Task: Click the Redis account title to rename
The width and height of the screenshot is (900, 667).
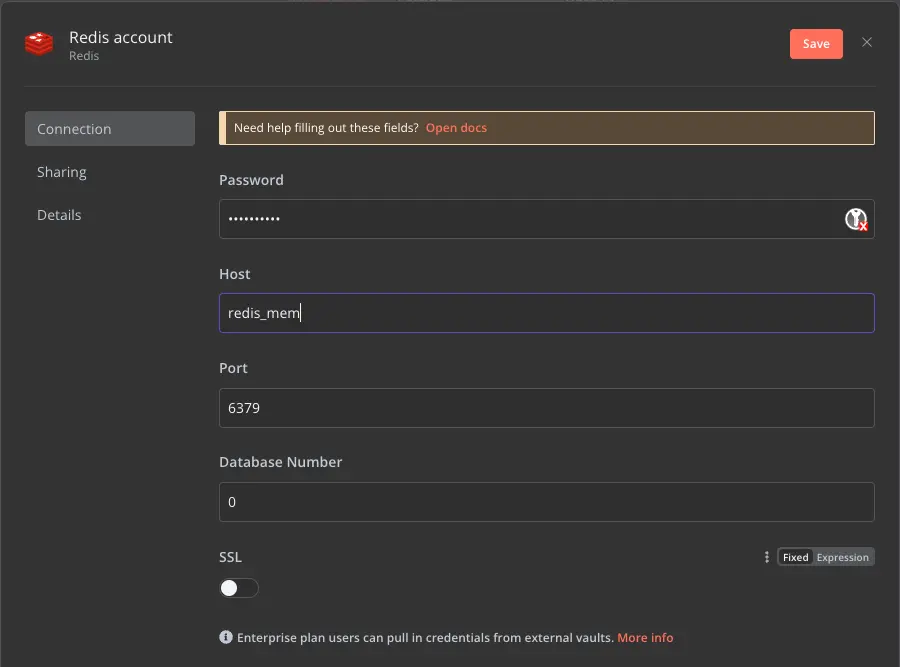Action: pos(121,37)
